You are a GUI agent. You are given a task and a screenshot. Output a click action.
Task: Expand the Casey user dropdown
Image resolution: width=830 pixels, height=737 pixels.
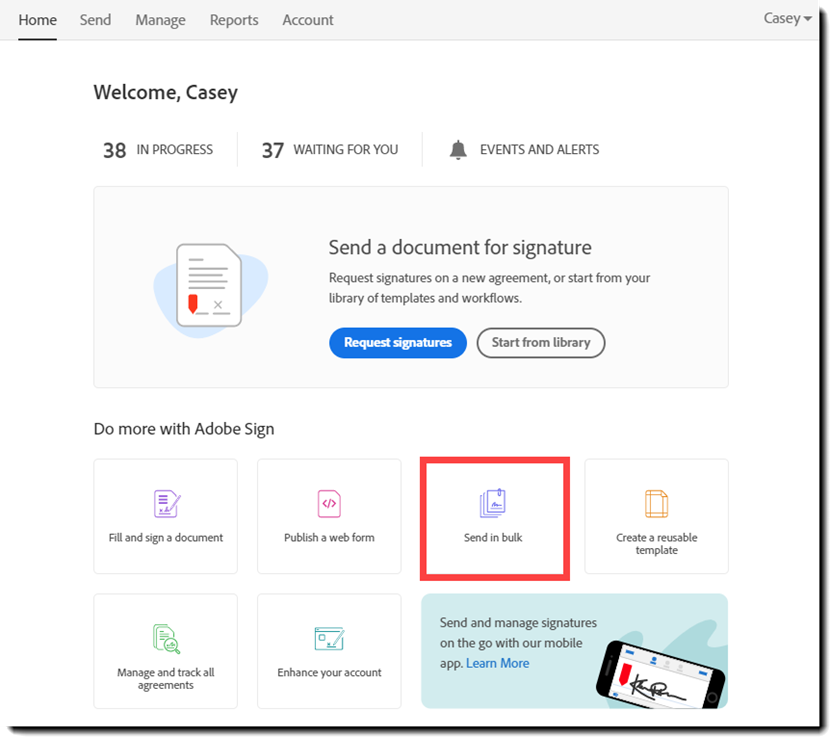[787, 19]
